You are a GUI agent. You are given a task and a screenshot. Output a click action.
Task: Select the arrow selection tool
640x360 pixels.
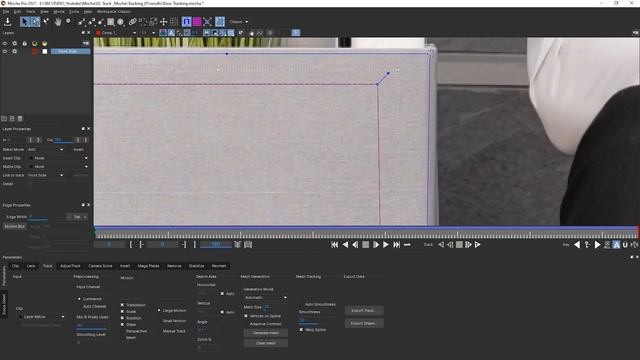[25, 22]
